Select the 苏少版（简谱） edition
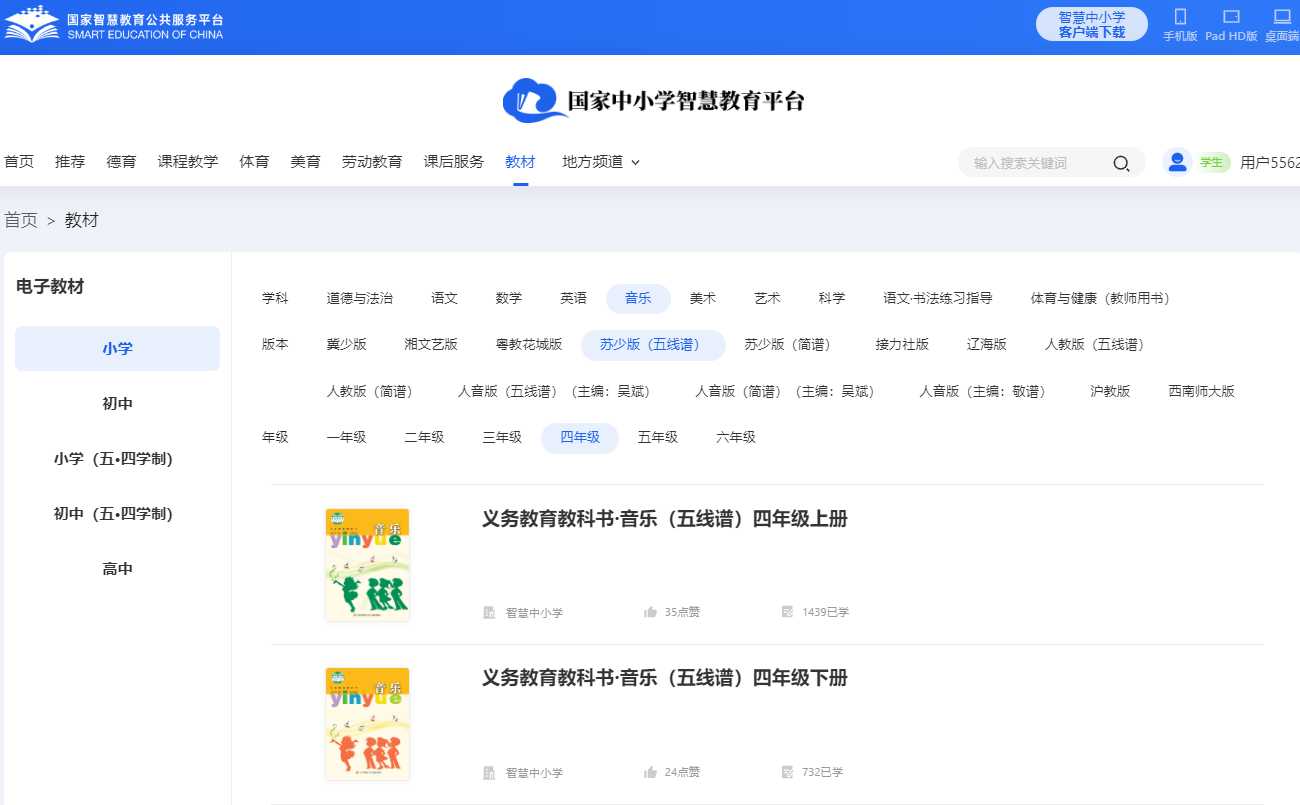The width and height of the screenshot is (1300, 805). [x=791, y=344]
